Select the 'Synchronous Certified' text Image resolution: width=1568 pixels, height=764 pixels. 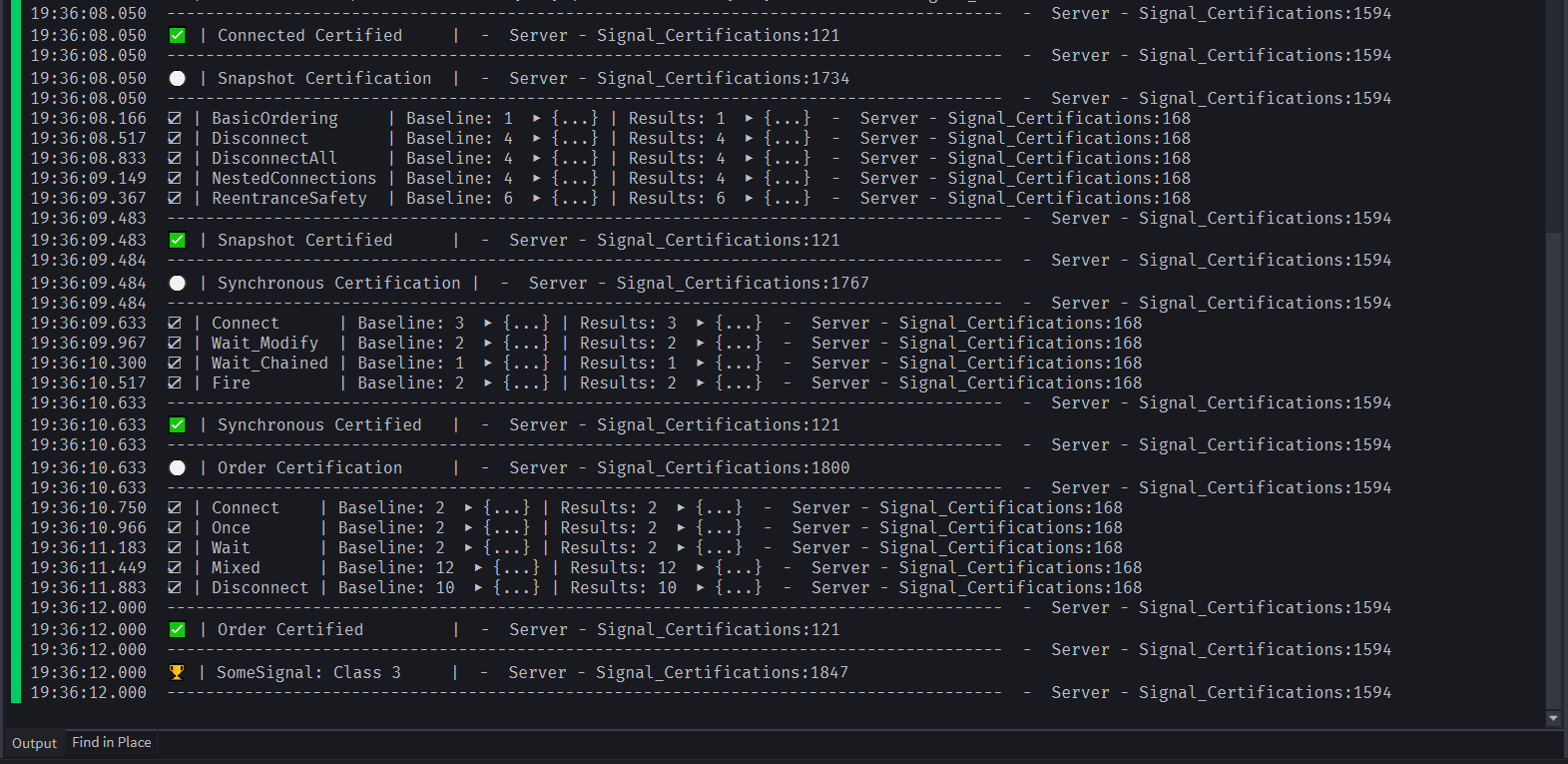point(319,424)
